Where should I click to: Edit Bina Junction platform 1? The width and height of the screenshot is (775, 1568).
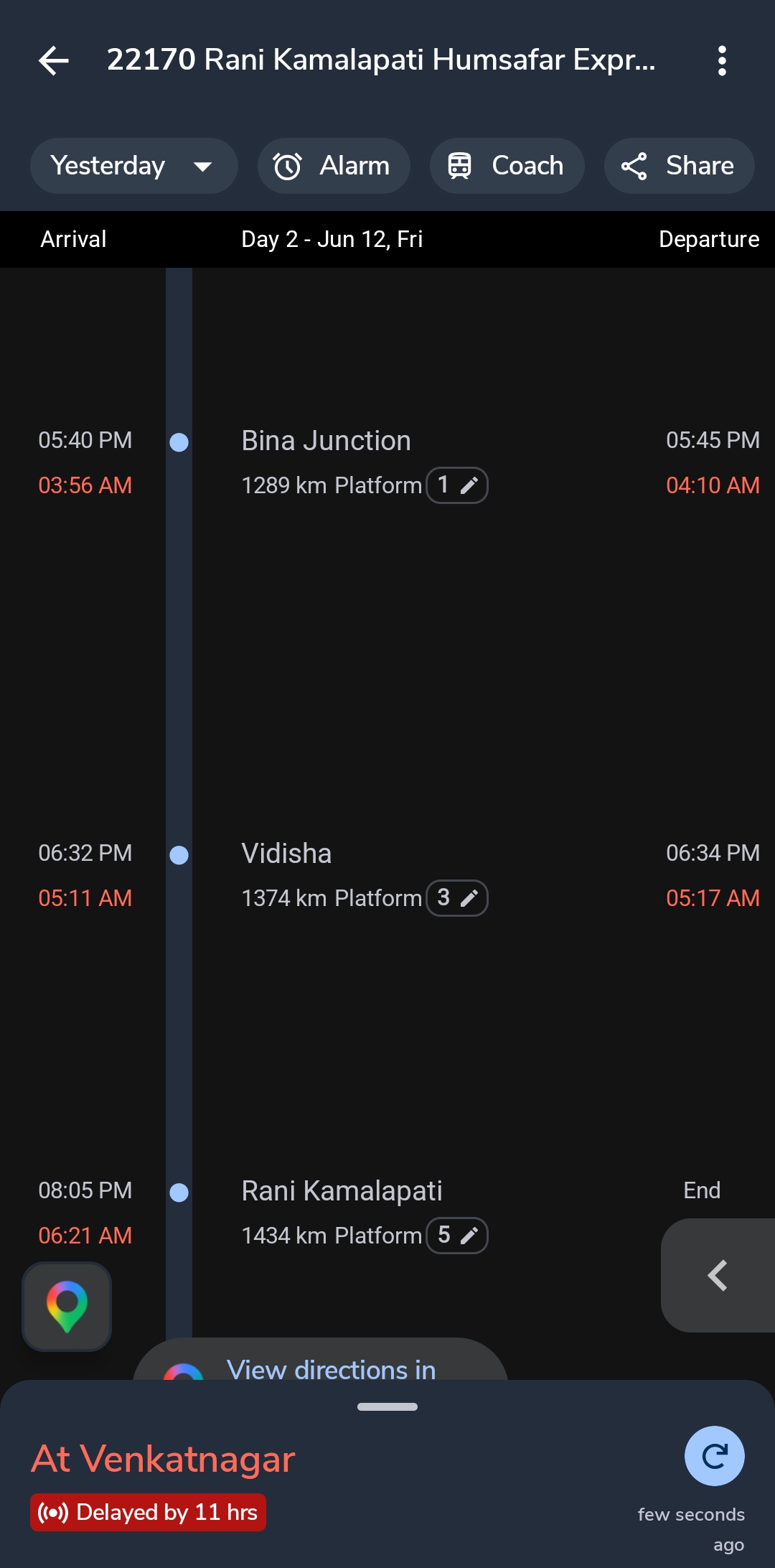(457, 485)
